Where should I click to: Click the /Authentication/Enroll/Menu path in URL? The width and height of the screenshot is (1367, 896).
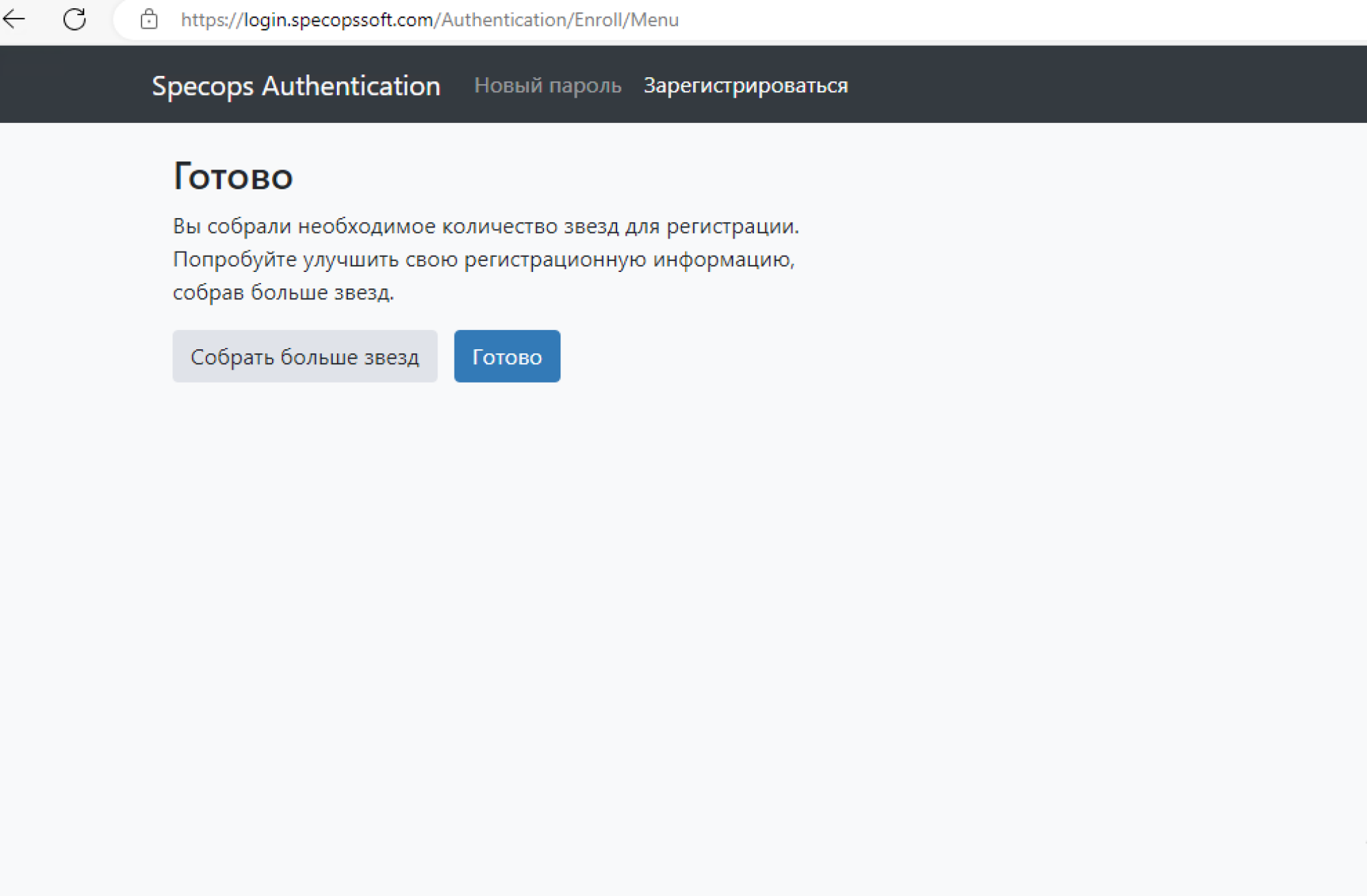coord(557,20)
